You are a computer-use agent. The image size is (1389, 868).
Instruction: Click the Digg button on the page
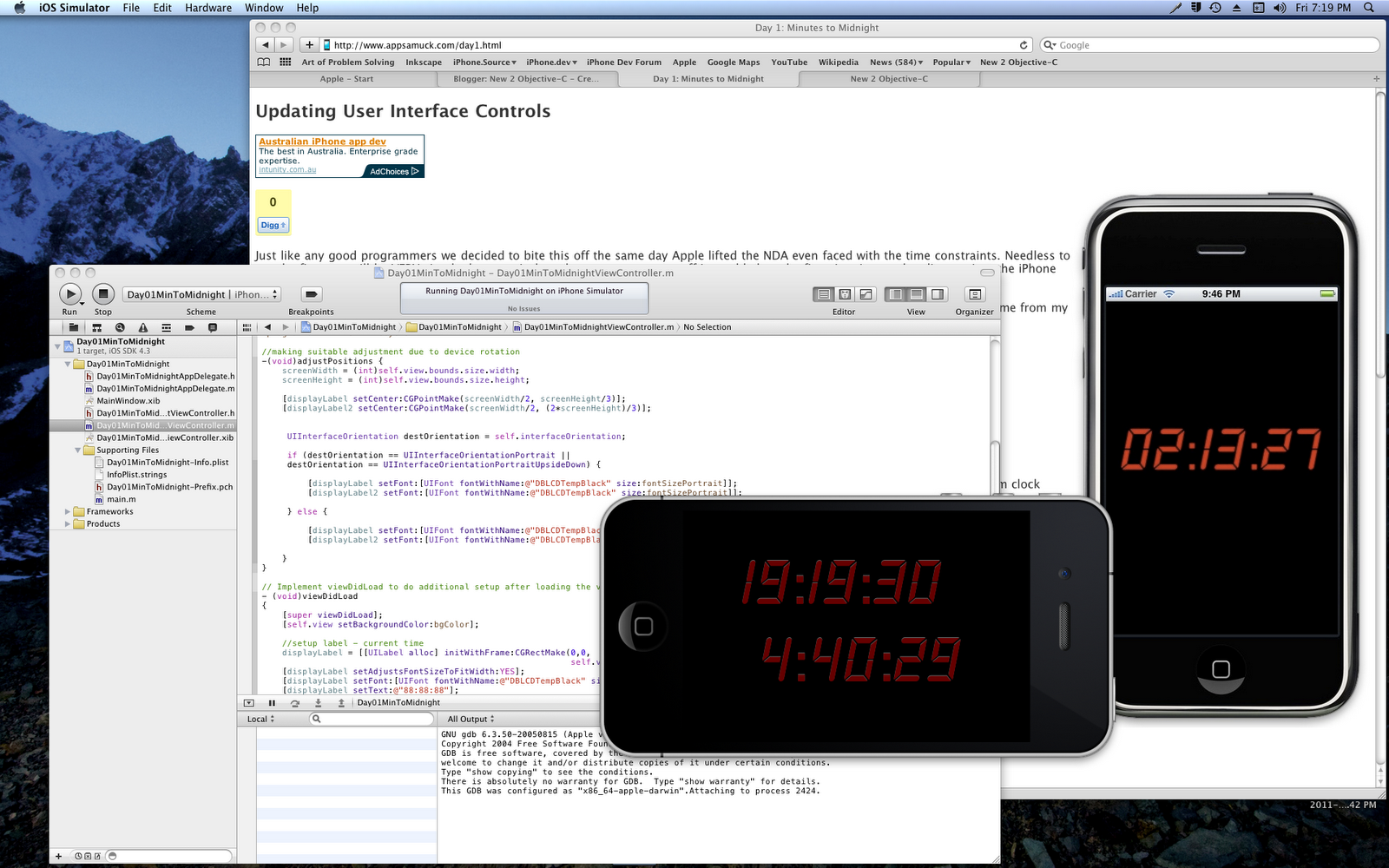point(273,225)
